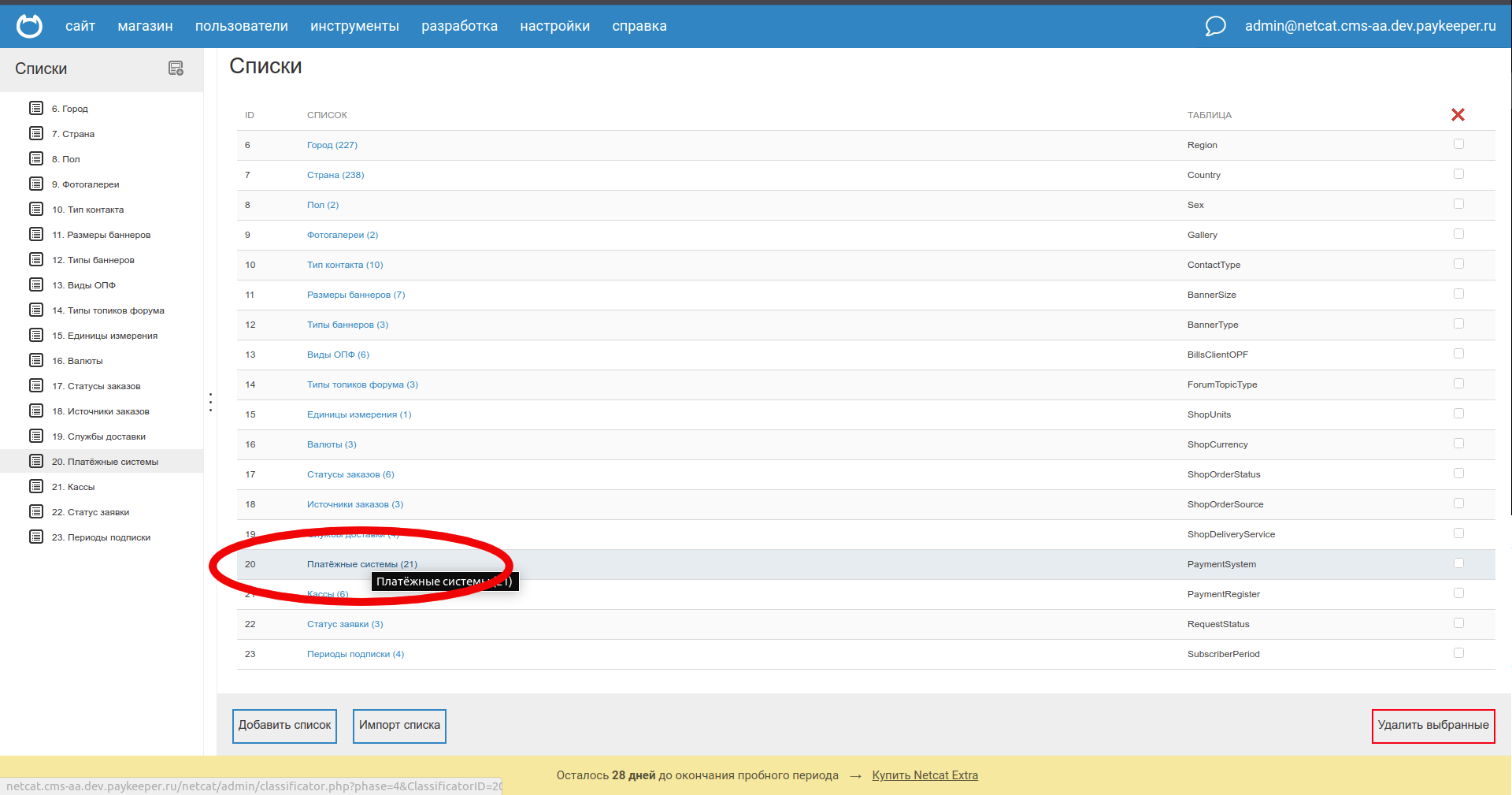Open the admin account menu
This screenshot has height=795, width=1512.
[1369, 26]
